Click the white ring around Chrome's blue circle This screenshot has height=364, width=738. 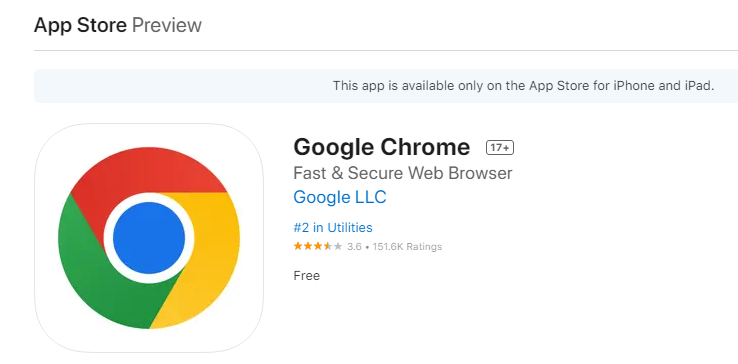click(149, 197)
